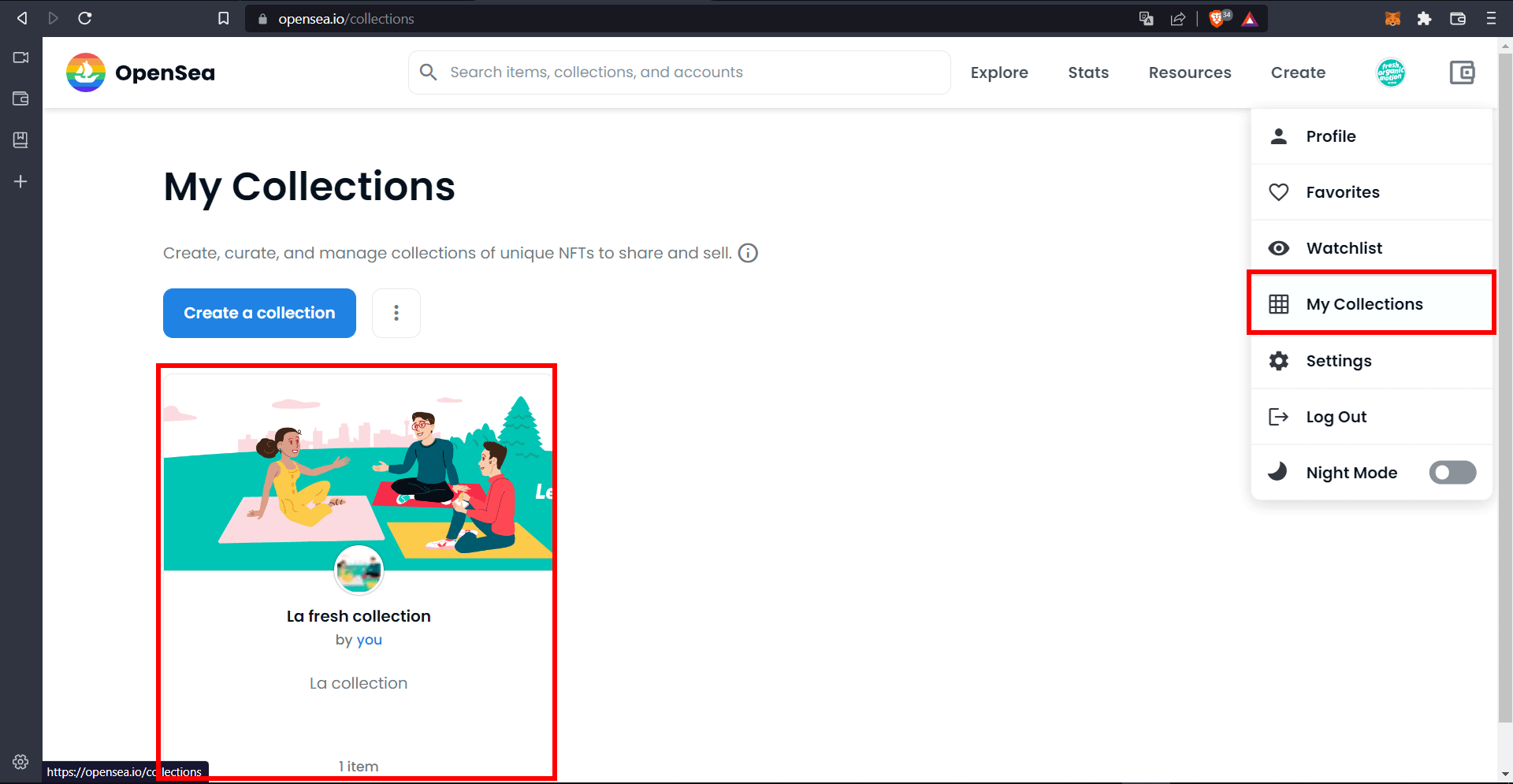Click the info icon after description
The image size is (1513, 784).
748,253
